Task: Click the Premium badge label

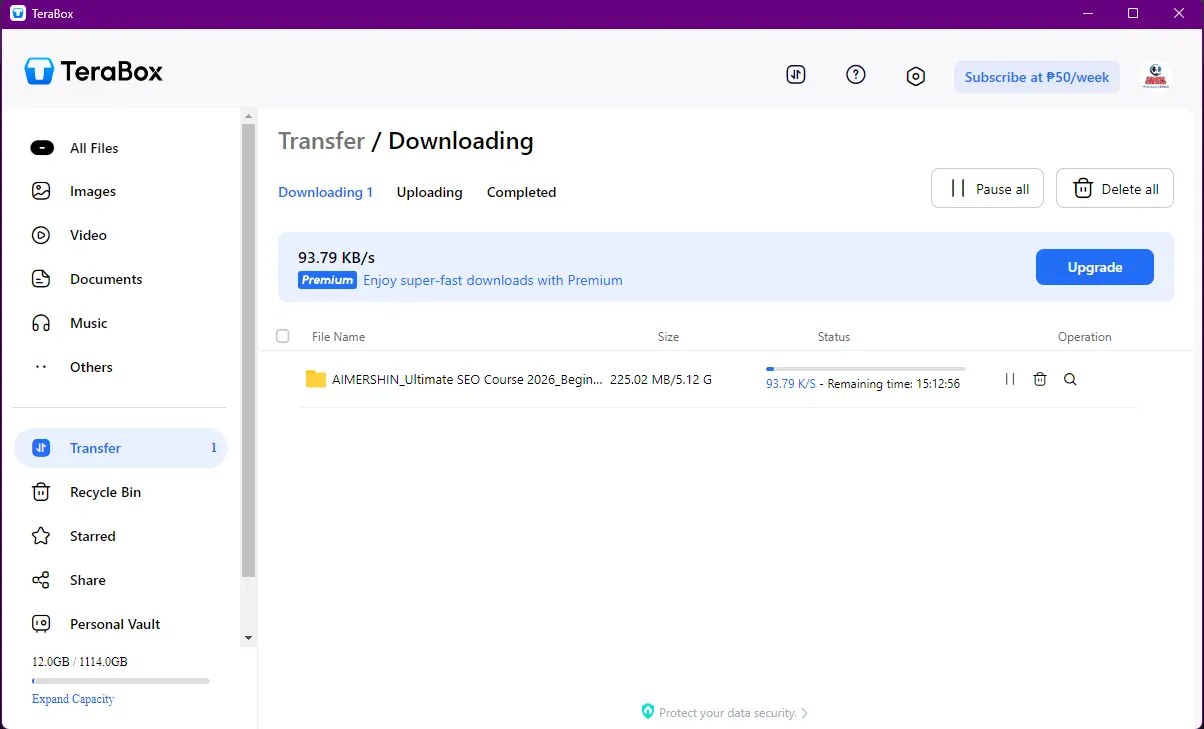Action: point(328,280)
